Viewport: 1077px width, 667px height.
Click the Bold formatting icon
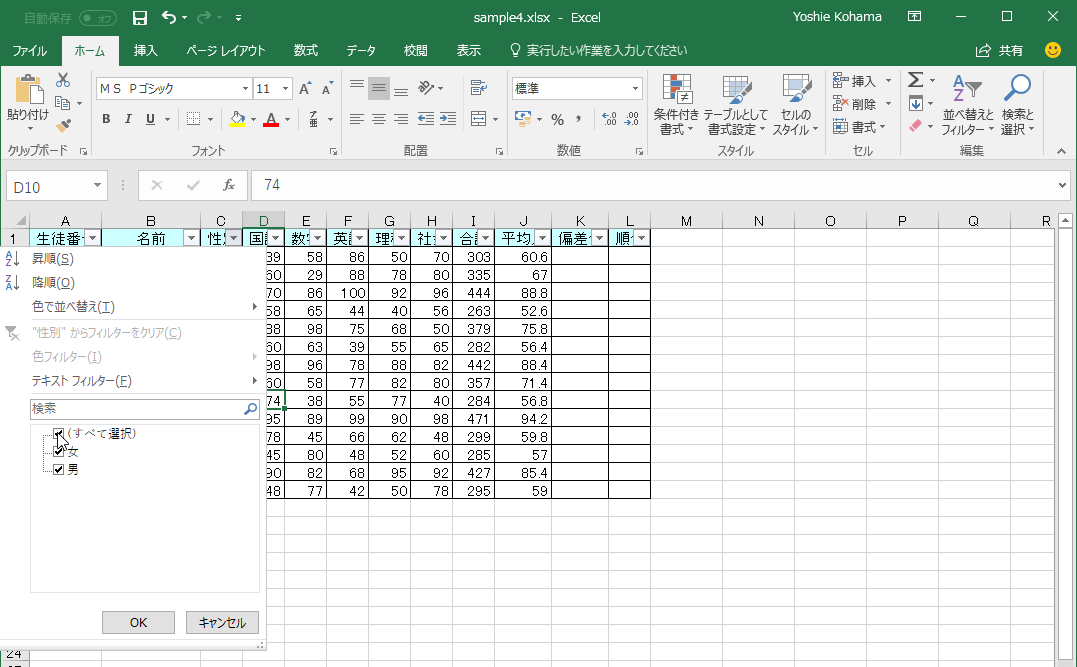[x=106, y=120]
